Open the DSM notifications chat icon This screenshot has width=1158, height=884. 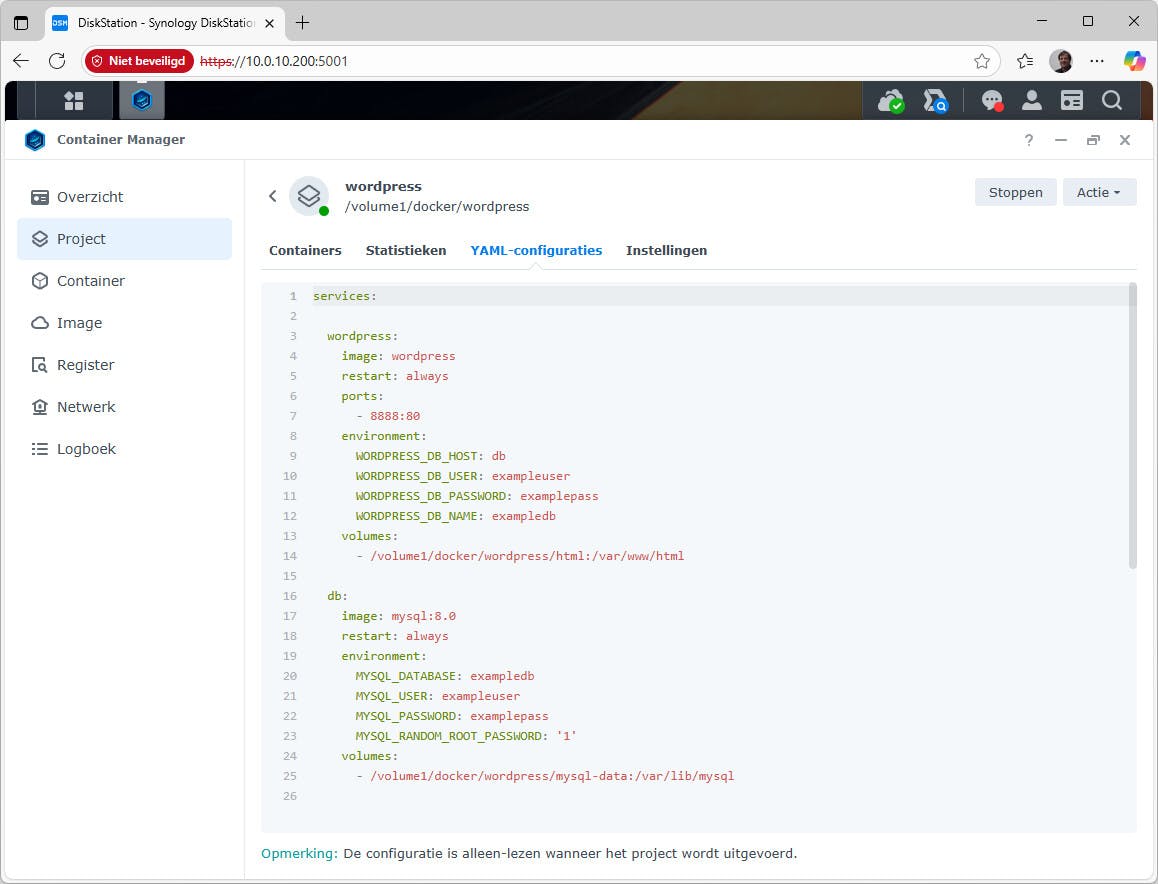tap(991, 100)
